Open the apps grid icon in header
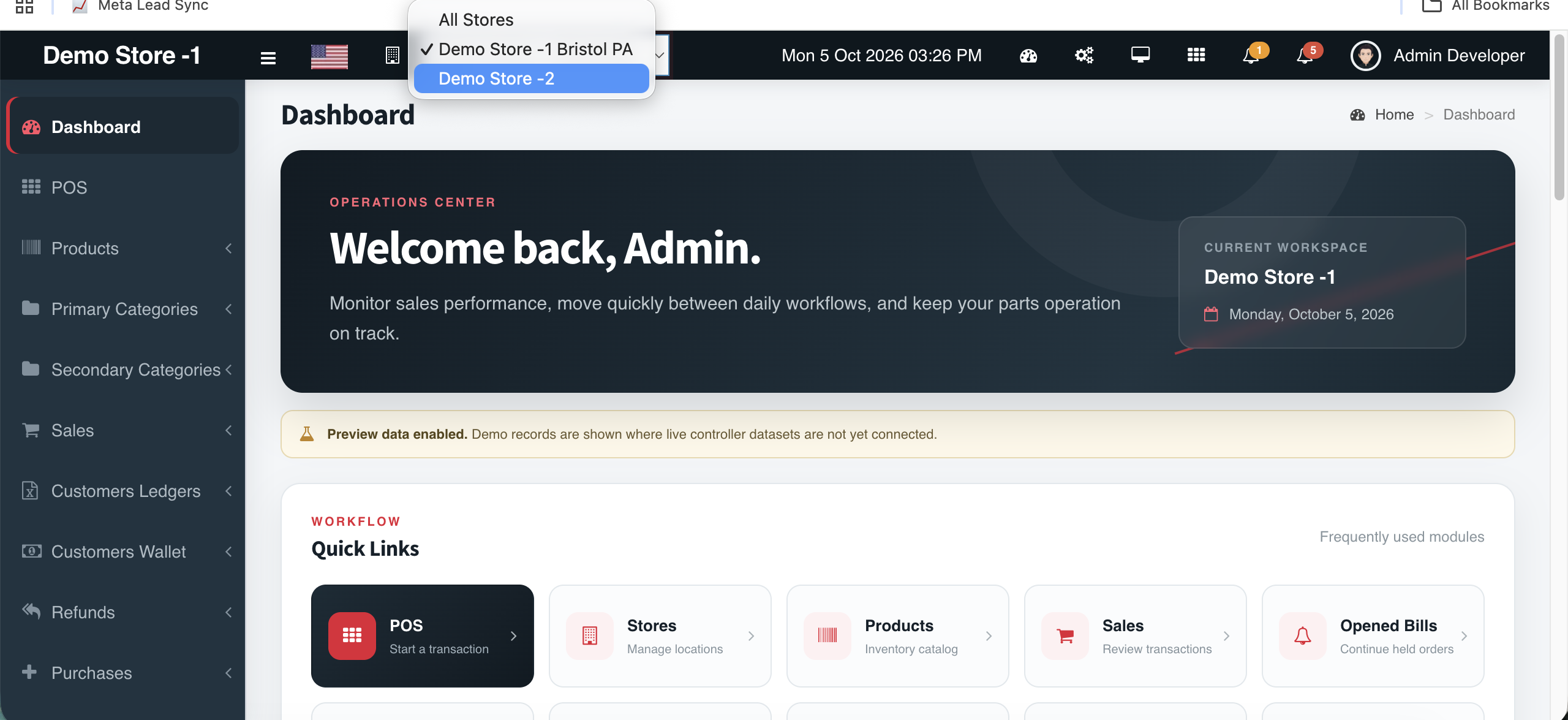 pyautogui.click(x=1196, y=55)
